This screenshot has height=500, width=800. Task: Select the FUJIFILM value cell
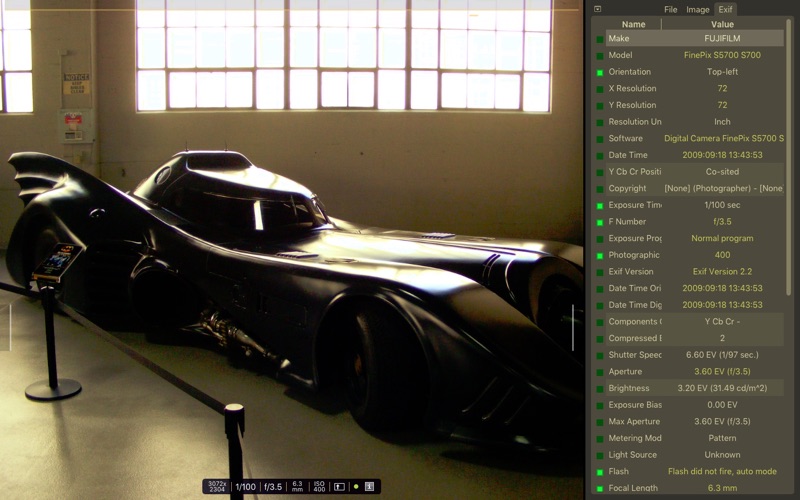[x=722, y=38]
